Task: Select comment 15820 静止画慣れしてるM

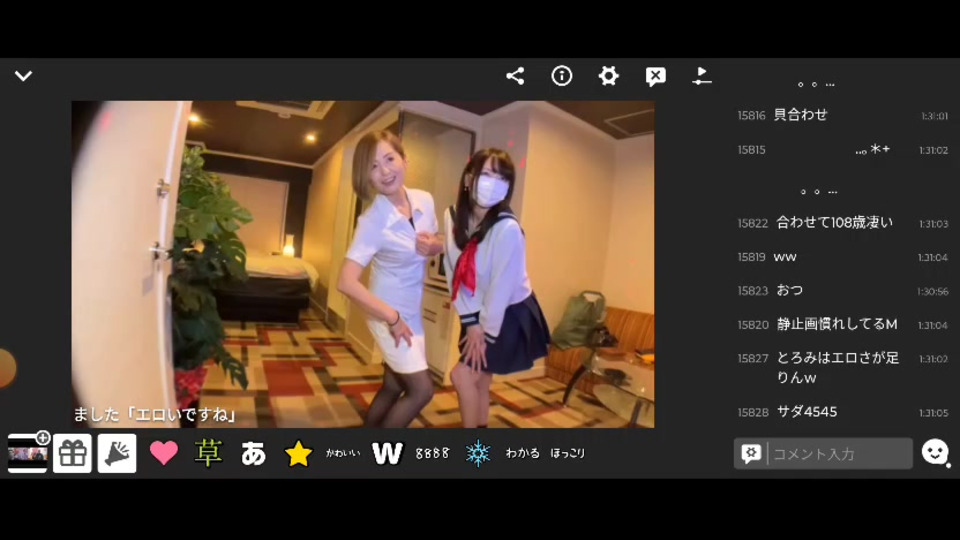Action: (842, 324)
